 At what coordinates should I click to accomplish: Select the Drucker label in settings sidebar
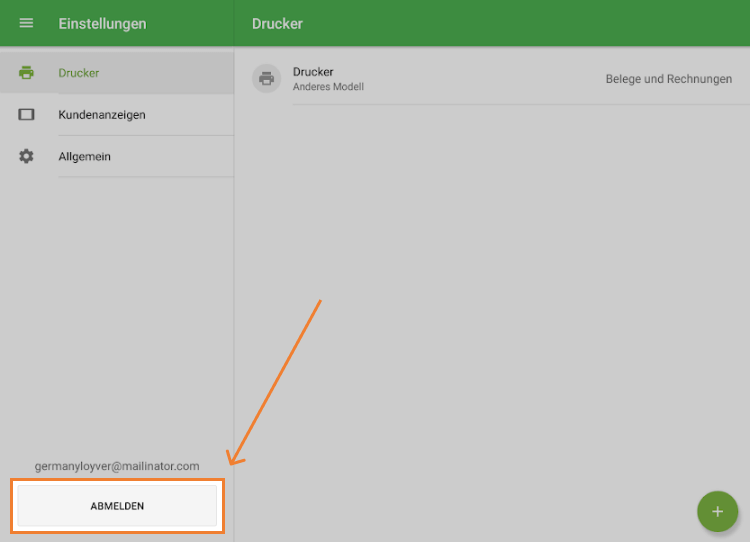pyautogui.click(x=79, y=73)
